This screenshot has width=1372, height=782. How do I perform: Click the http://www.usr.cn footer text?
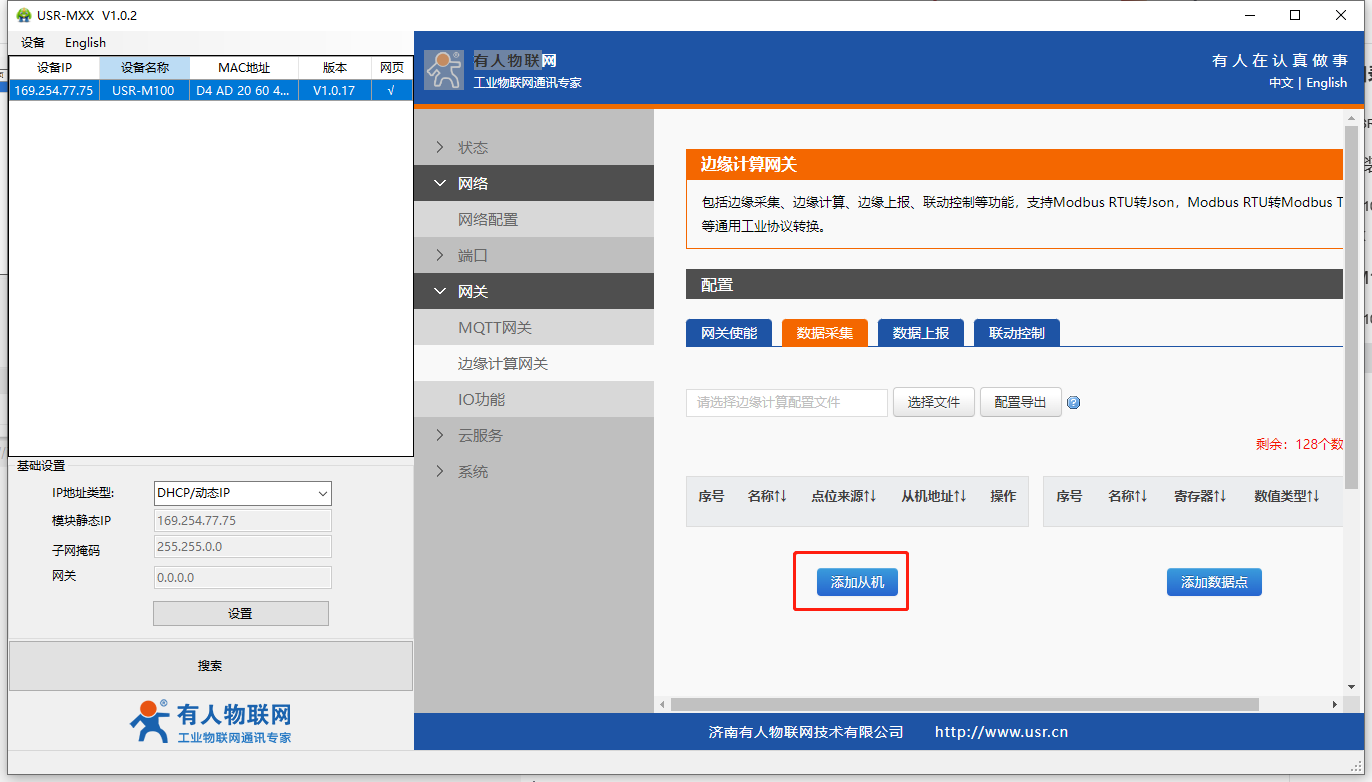coord(1001,732)
